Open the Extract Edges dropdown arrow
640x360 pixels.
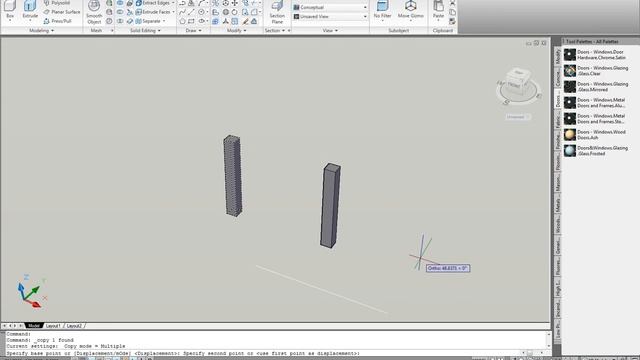(173, 3)
